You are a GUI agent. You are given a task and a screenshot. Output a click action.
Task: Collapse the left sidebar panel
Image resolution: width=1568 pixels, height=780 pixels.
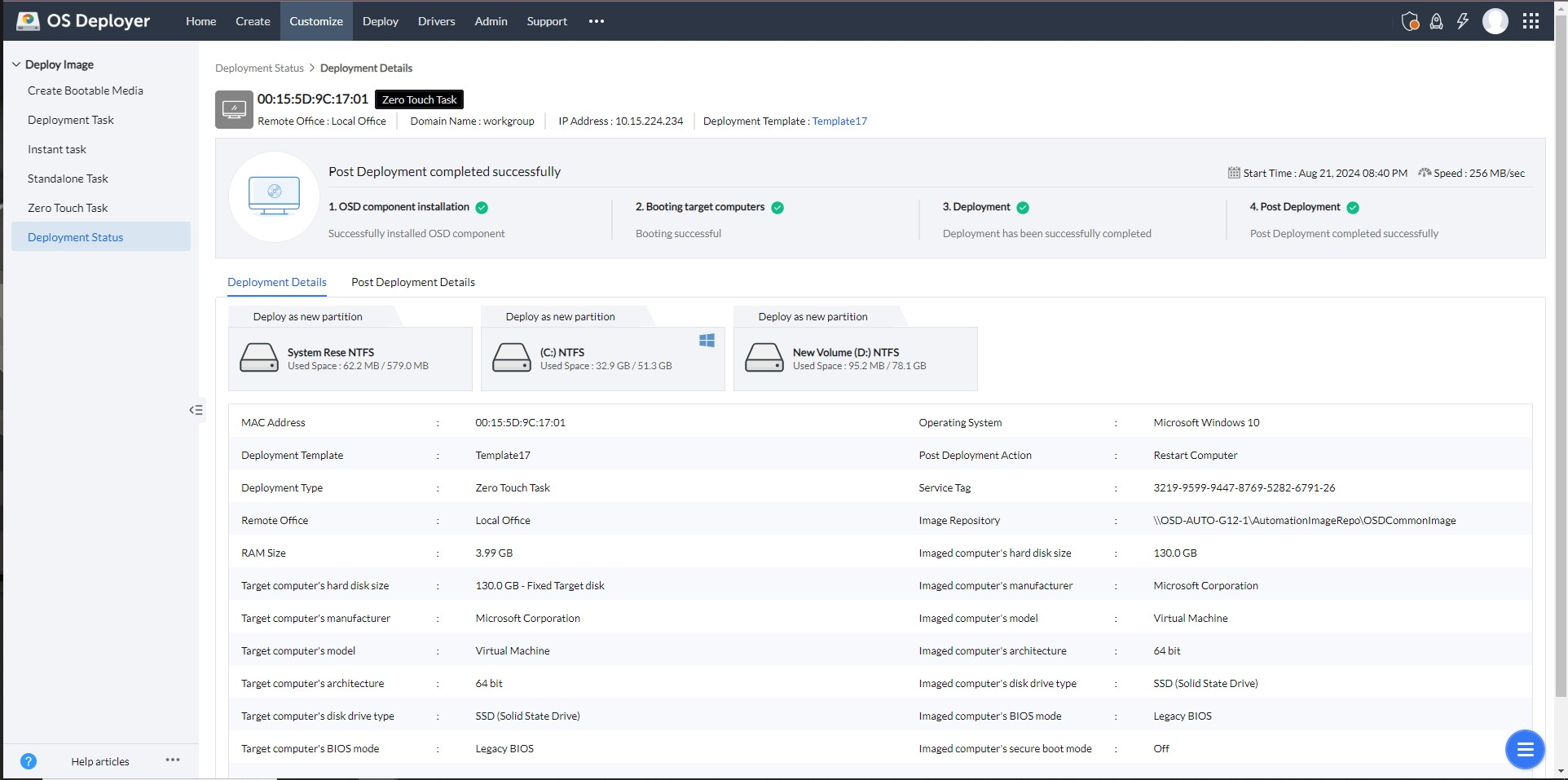pos(196,410)
